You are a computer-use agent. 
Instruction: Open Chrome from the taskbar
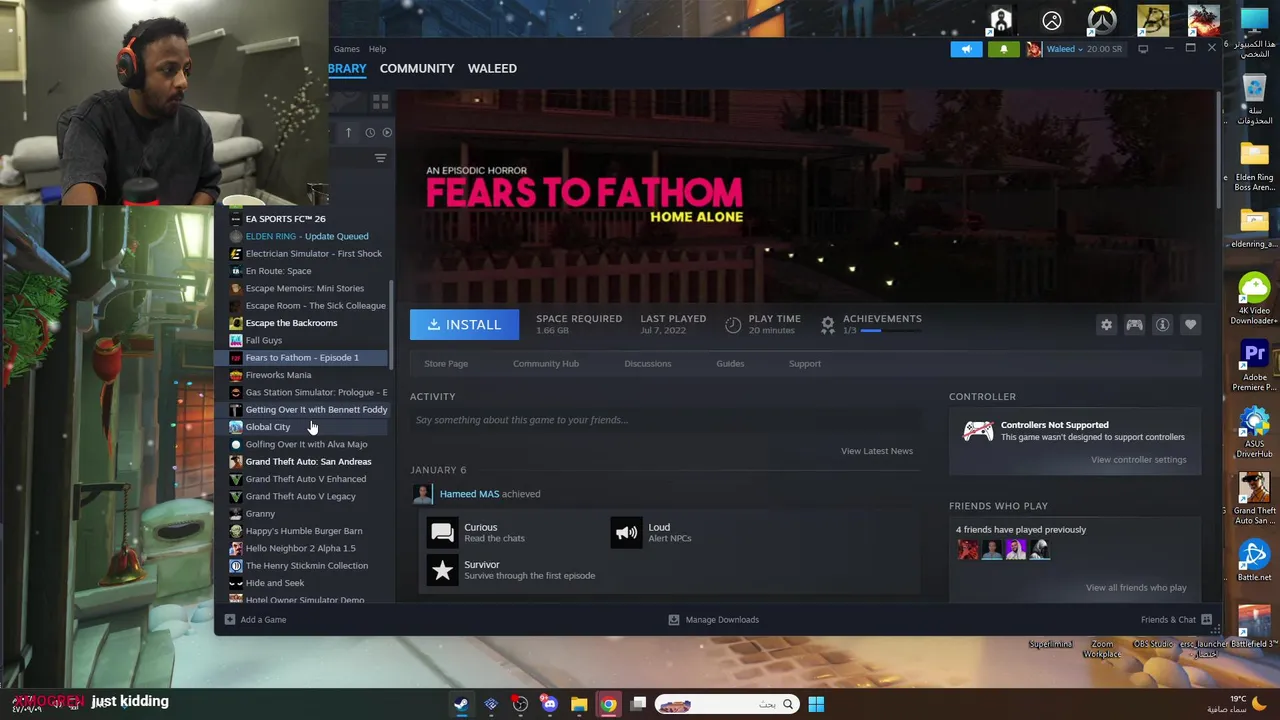point(608,704)
